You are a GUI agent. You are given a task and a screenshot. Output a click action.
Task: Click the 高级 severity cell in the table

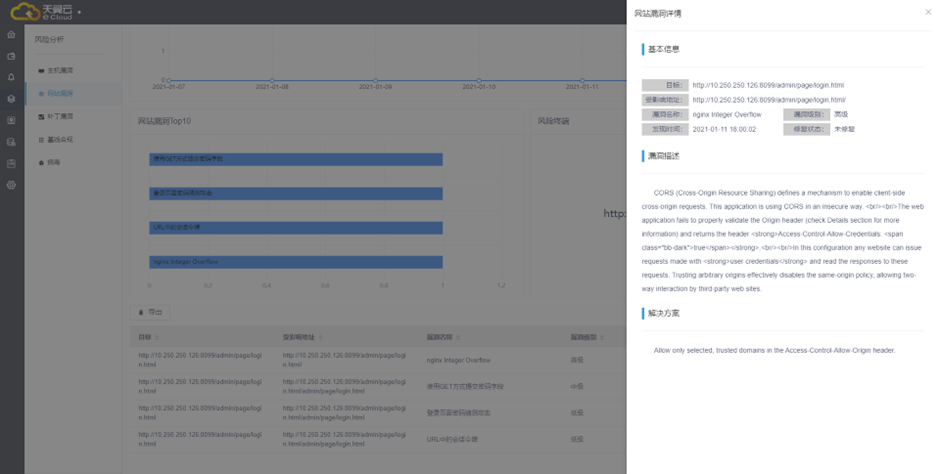pyautogui.click(x=577, y=360)
